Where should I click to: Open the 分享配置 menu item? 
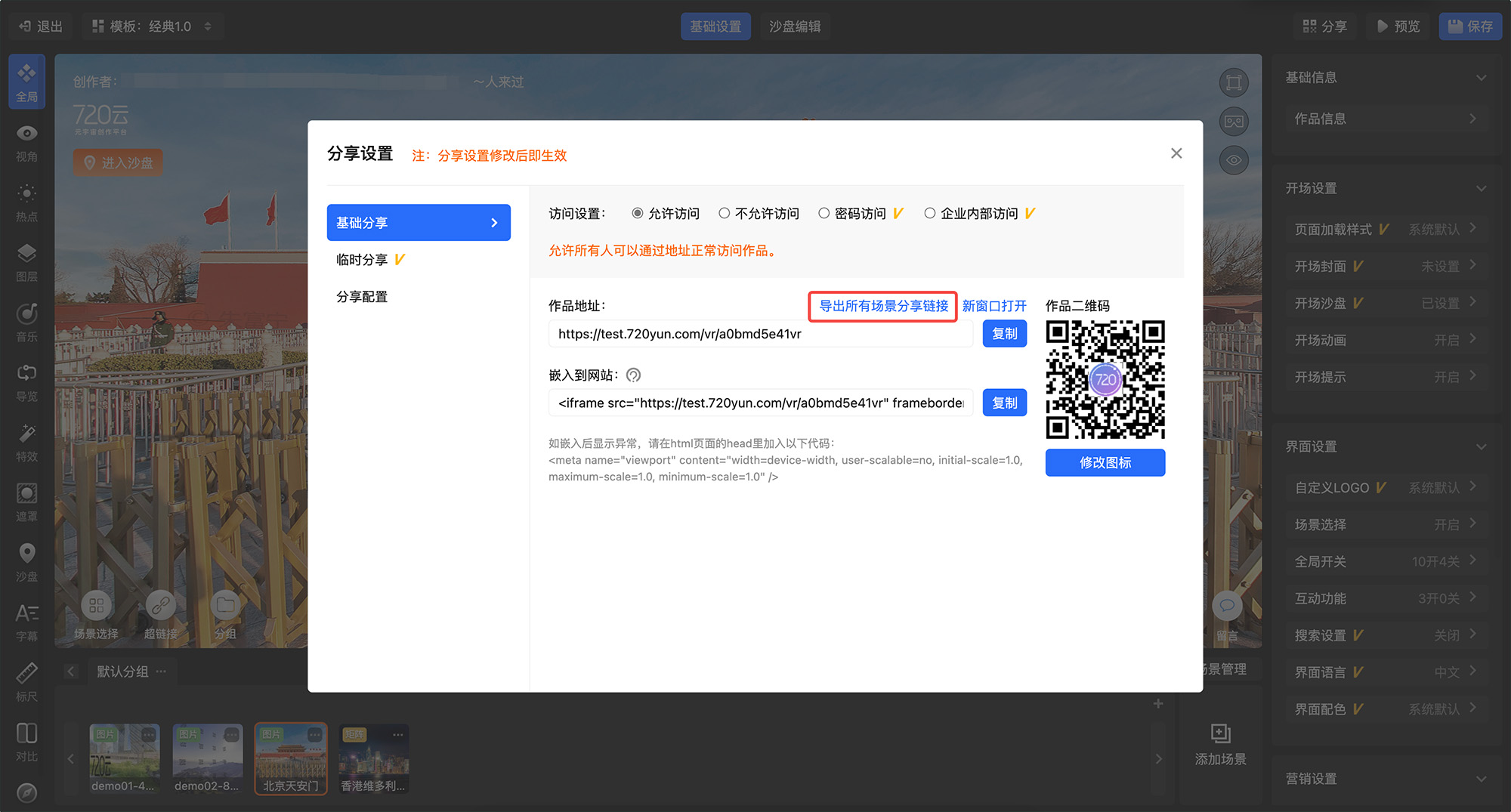[362, 297]
